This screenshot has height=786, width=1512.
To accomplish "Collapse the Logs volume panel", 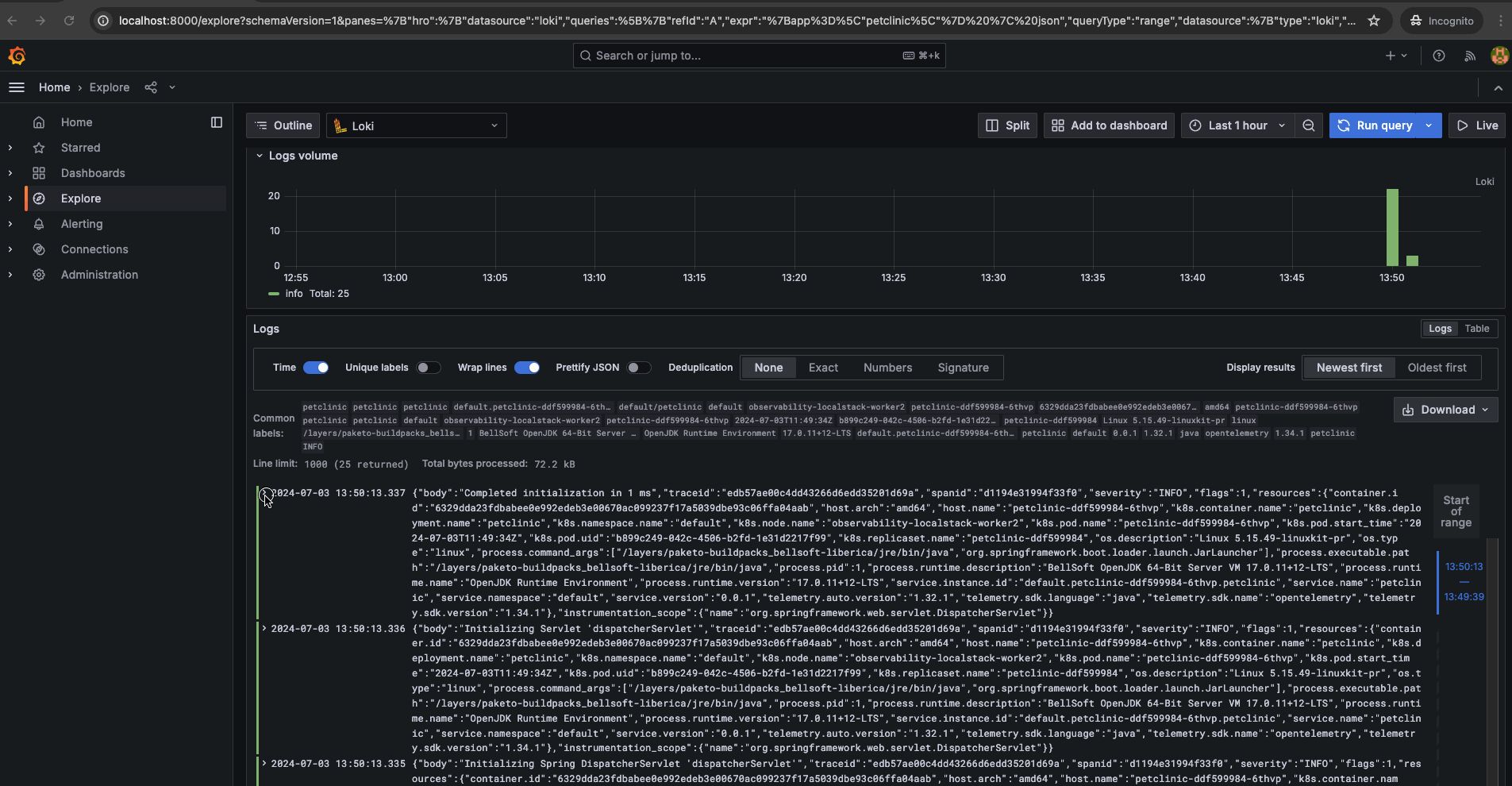I will pyautogui.click(x=260, y=156).
